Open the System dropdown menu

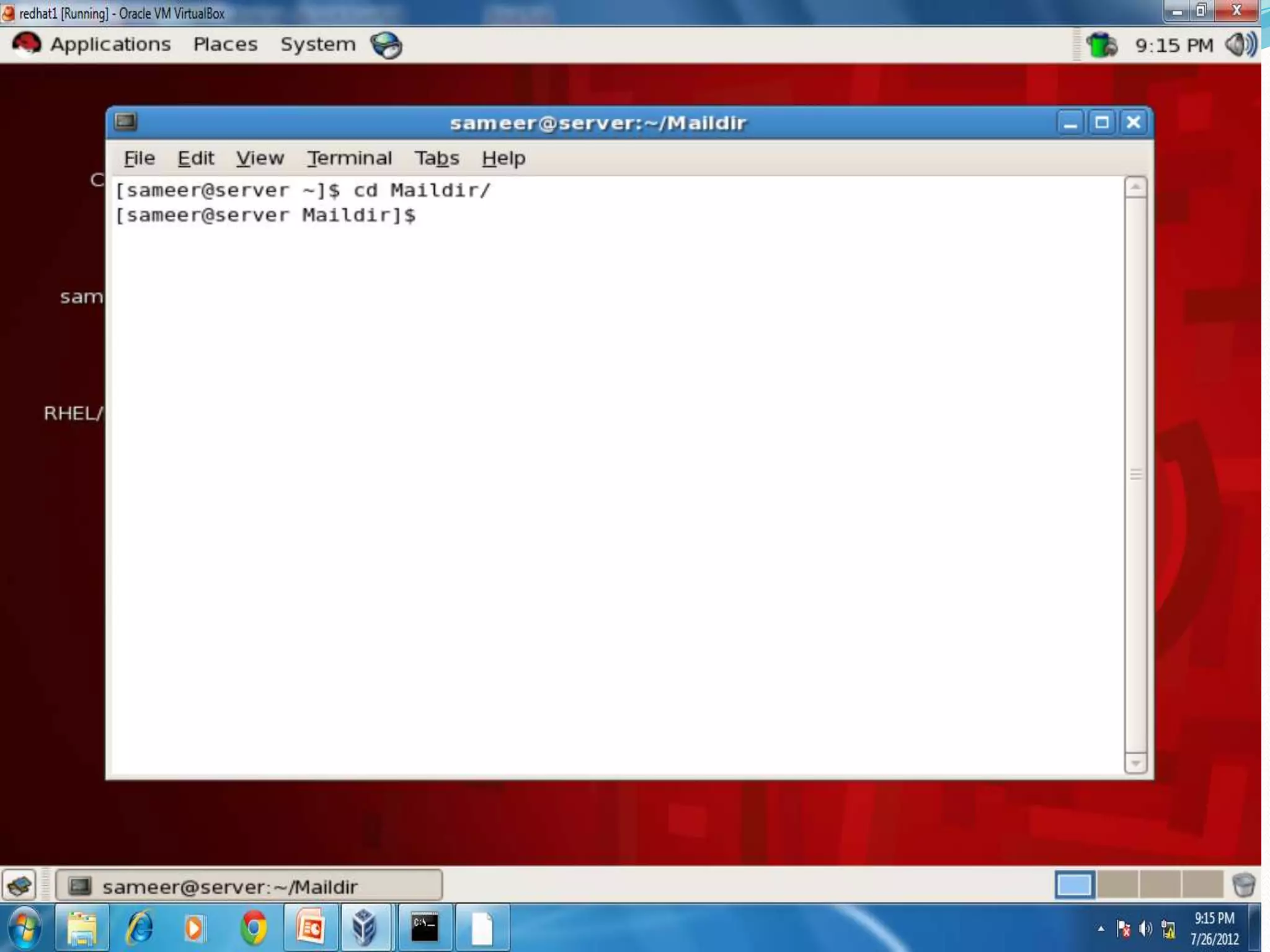(x=317, y=45)
